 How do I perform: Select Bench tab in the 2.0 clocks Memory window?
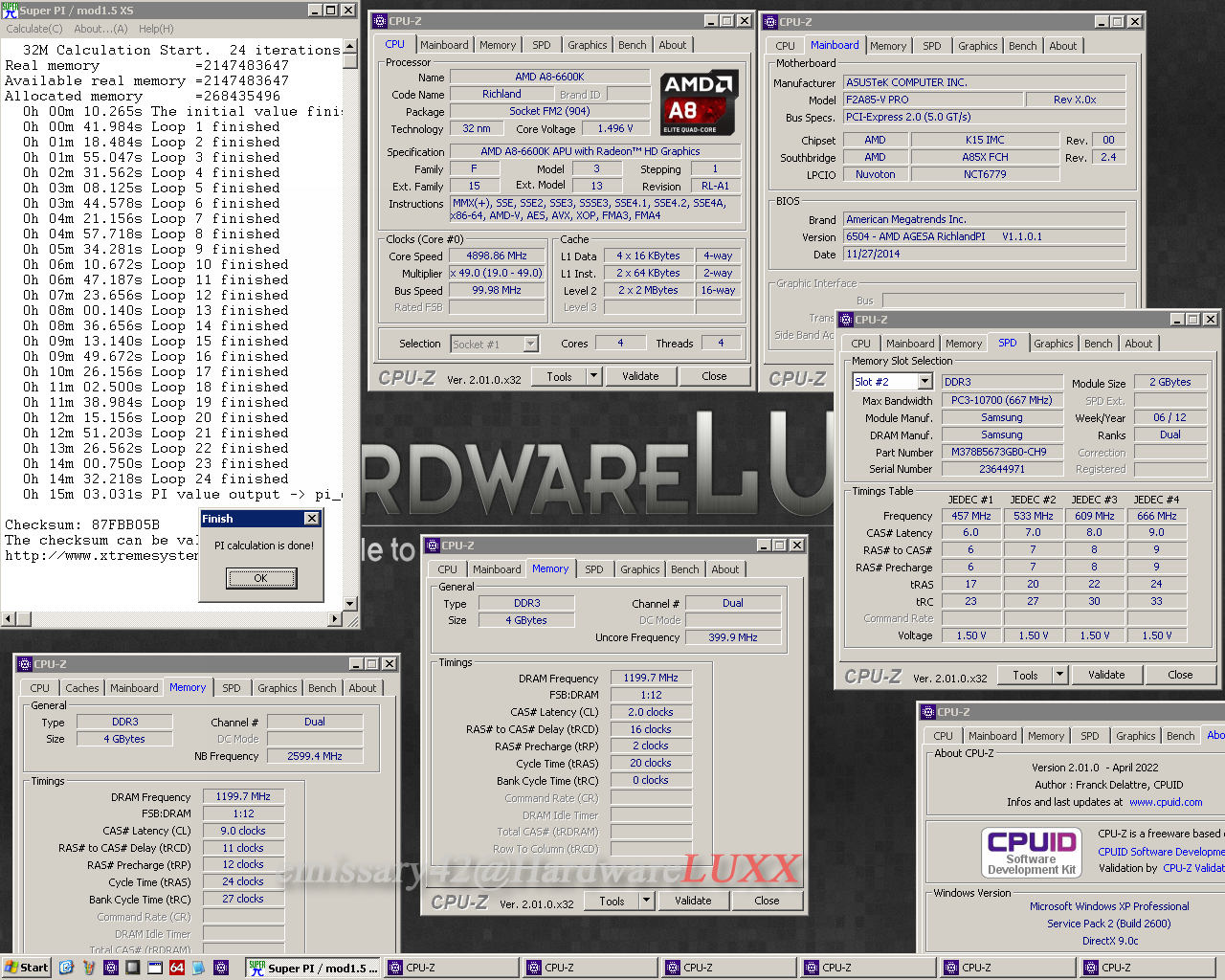coord(684,569)
